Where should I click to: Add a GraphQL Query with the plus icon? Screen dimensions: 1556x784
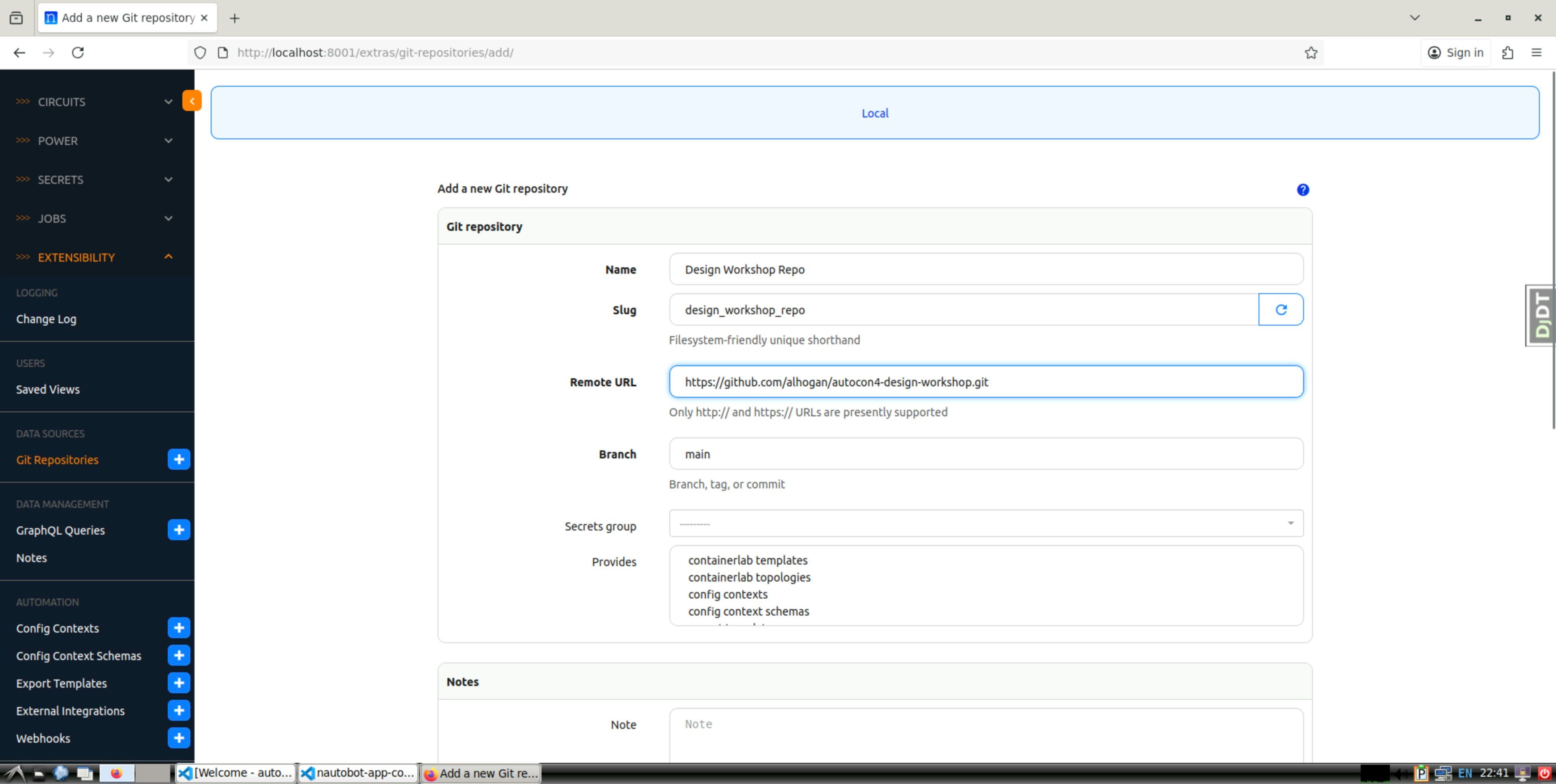click(x=179, y=530)
